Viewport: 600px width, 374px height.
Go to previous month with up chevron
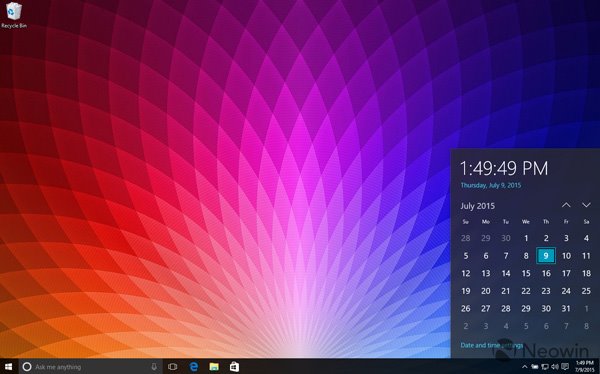[x=566, y=205]
